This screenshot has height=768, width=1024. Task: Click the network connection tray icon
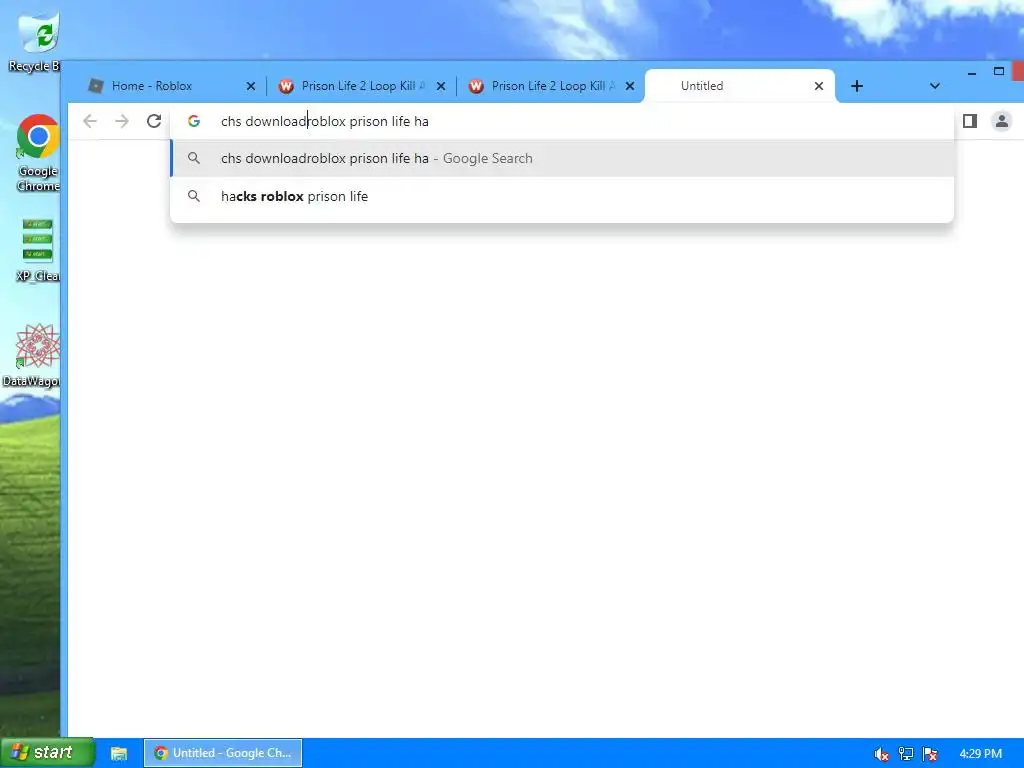[x=906, y=754]
